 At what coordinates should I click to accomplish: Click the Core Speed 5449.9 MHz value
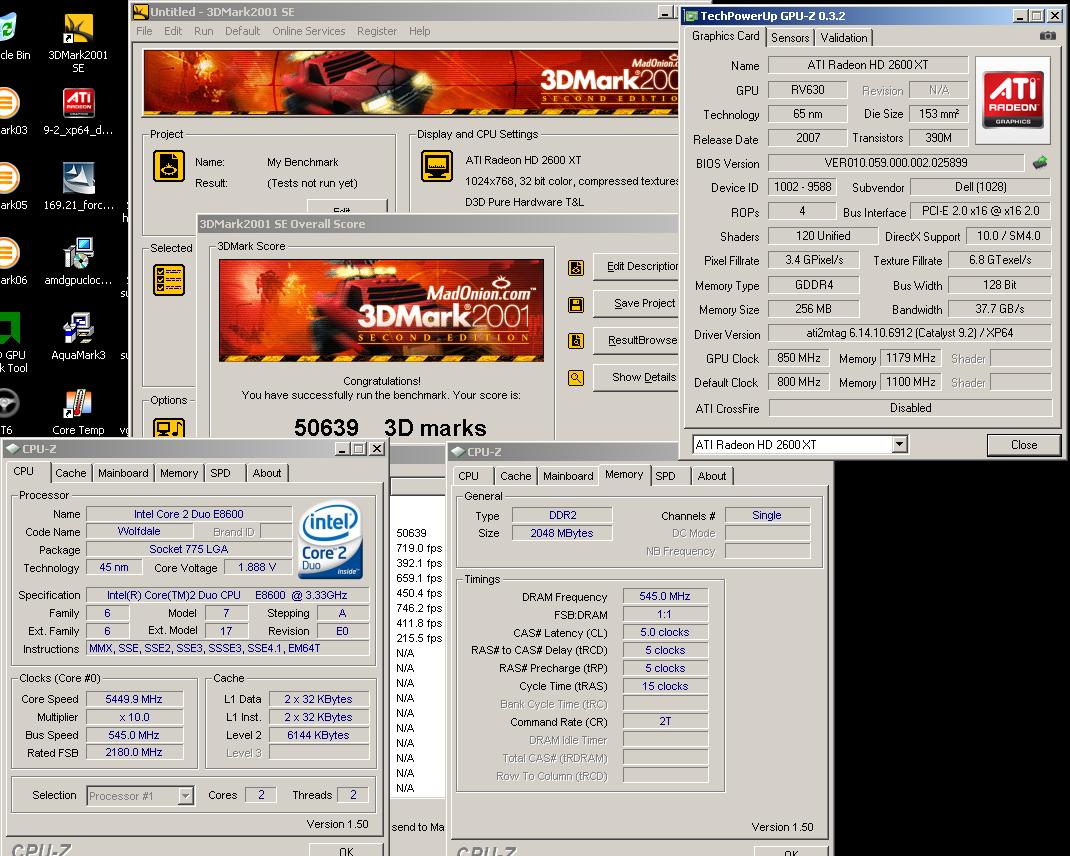[x=134, y=699]
